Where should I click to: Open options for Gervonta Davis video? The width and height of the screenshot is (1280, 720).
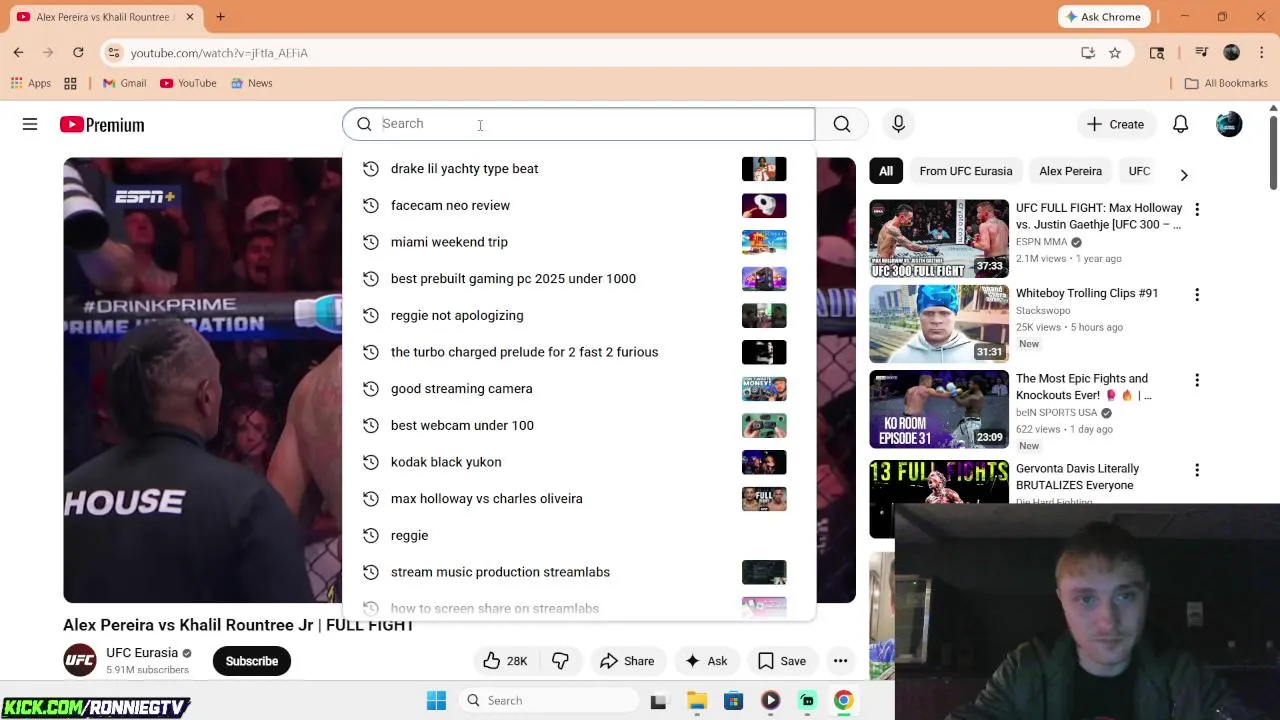[x=1197, y=470]
